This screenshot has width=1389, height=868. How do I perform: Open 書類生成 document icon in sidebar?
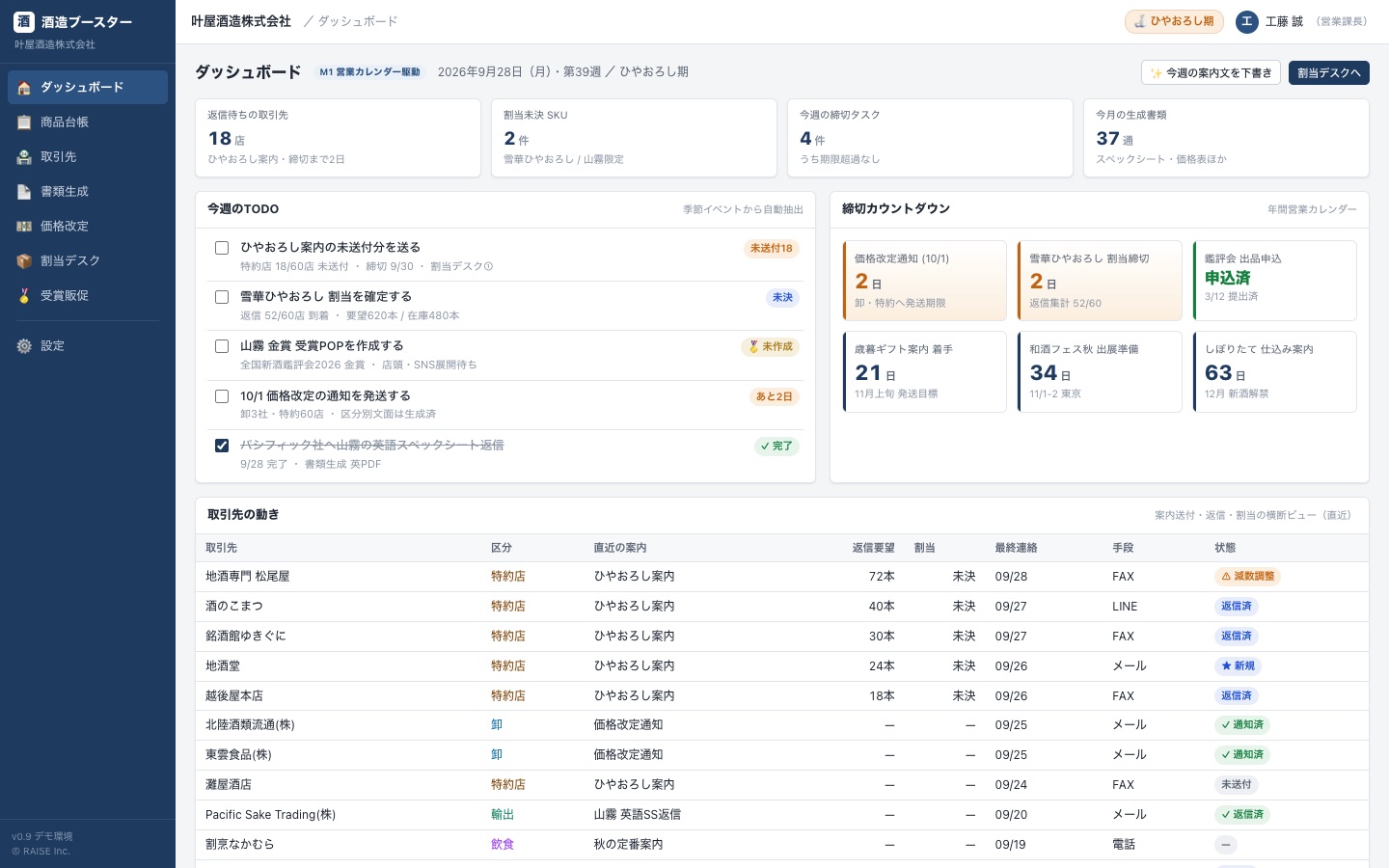coord(24,192)
